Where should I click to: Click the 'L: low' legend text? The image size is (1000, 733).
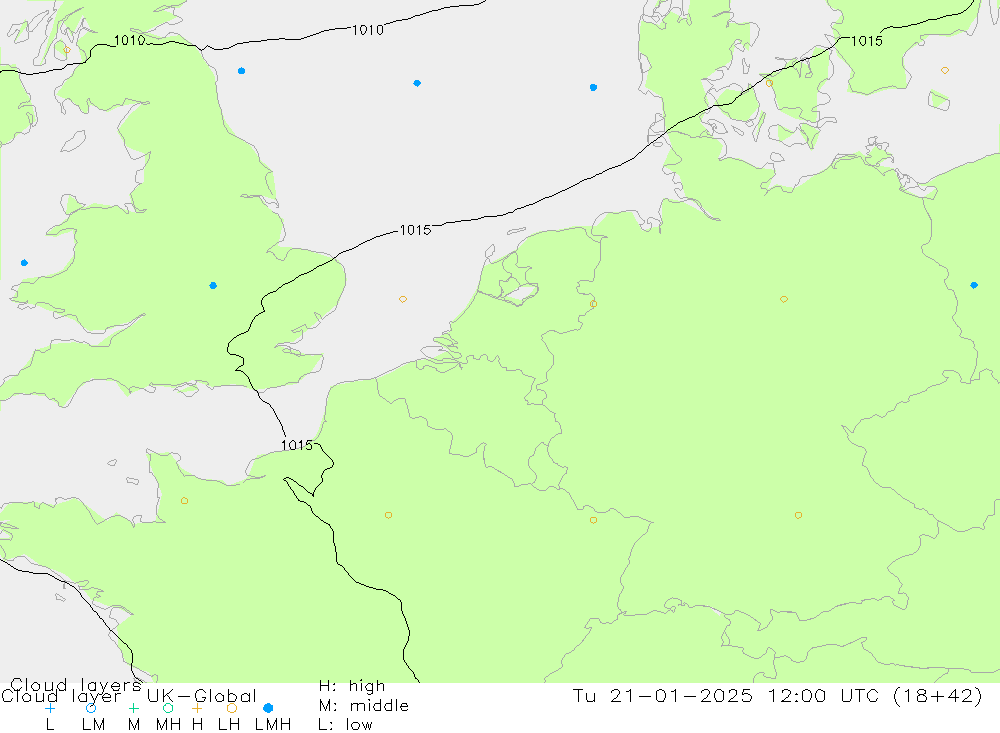point(345,725)
